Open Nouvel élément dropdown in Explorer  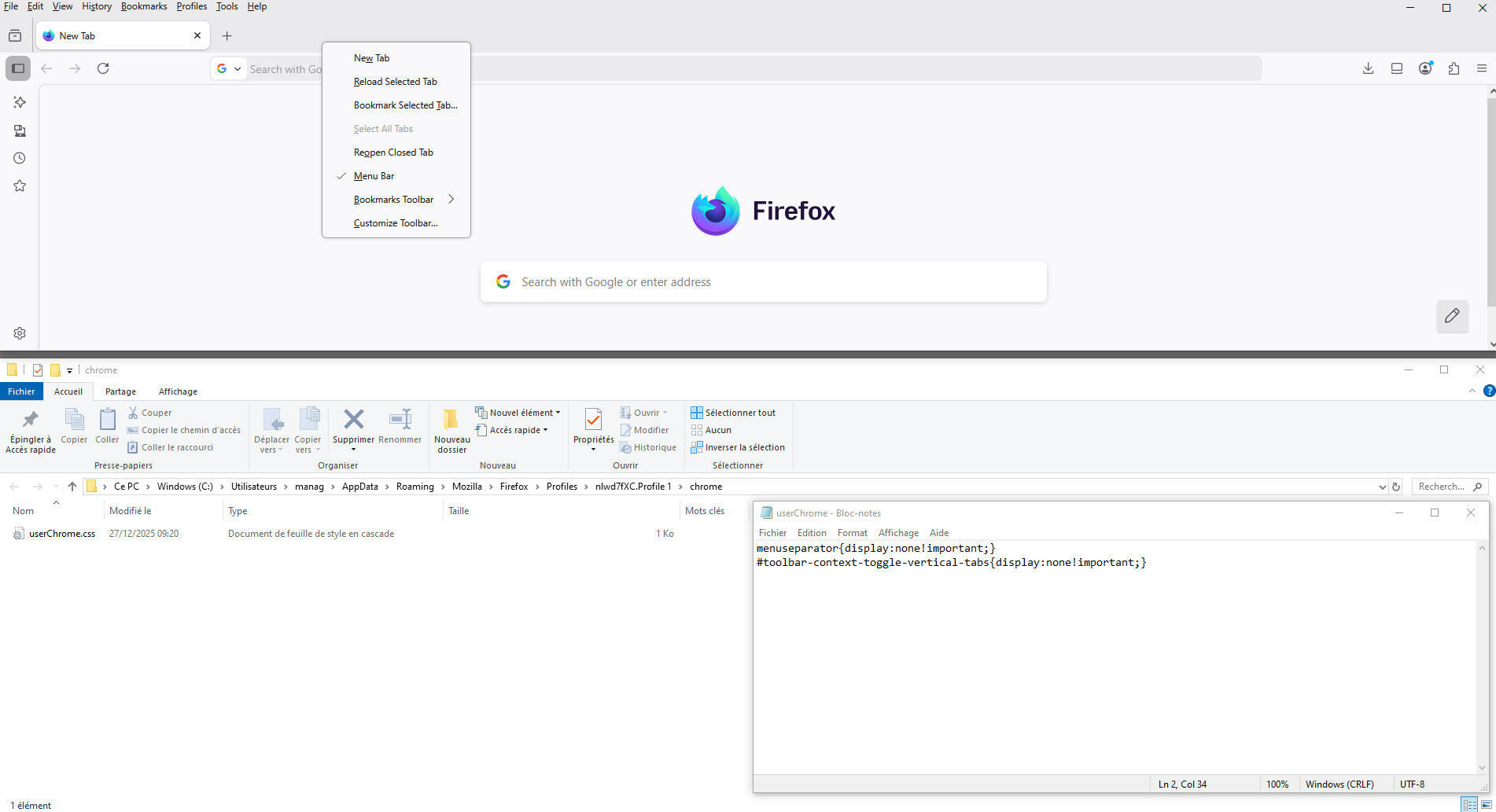tap(518, 413)
